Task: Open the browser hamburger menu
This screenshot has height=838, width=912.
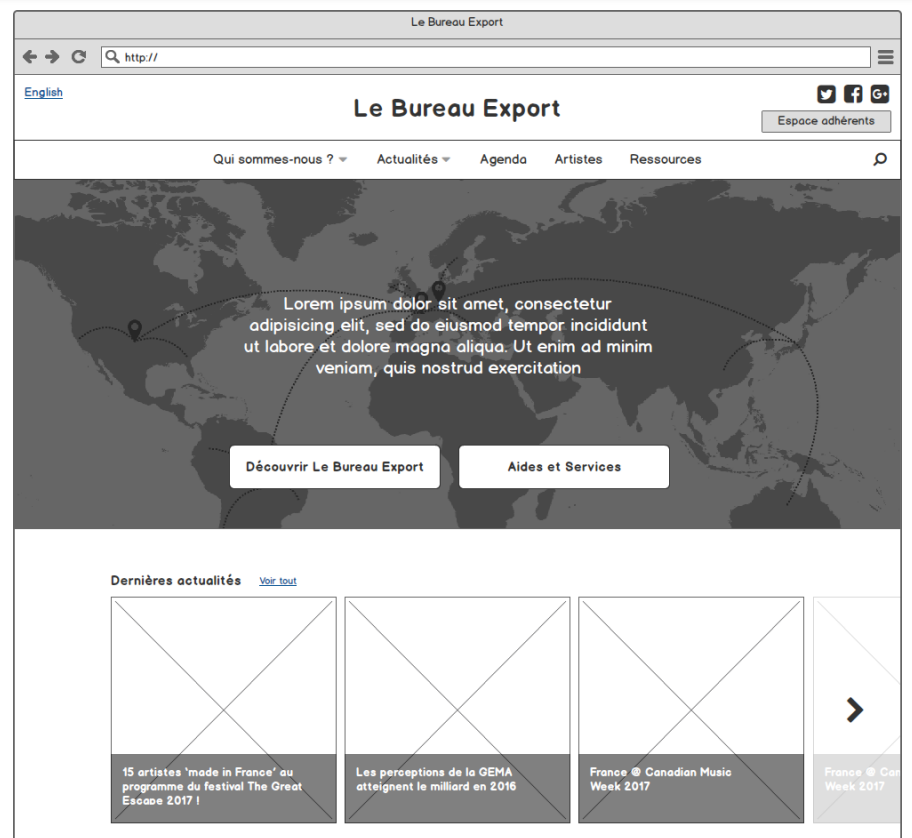Action: (885, 57)
